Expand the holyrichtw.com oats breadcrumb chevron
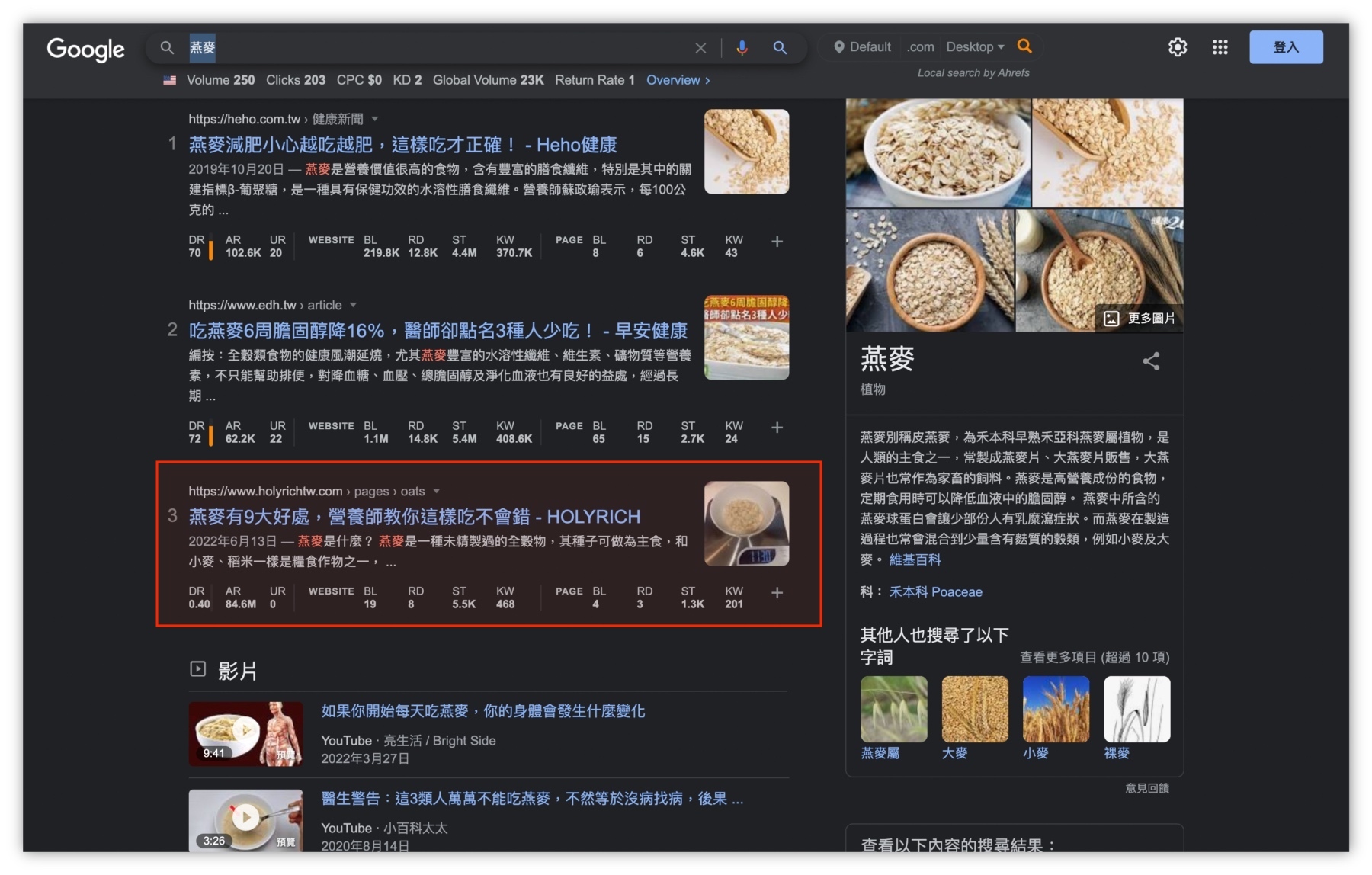This screenshot has height=875, width=1372. pos(435,491)
